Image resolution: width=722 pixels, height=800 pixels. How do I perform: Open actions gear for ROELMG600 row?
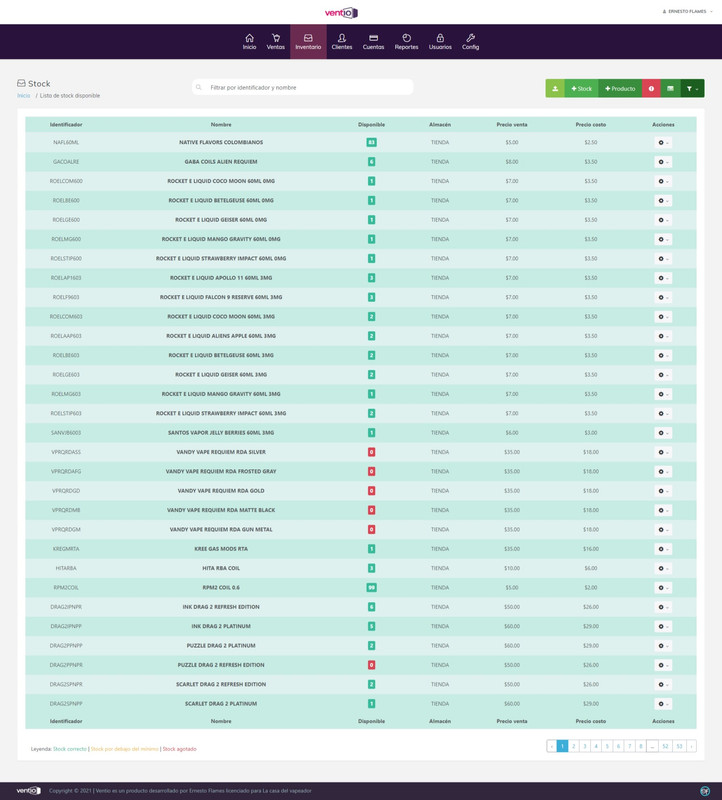coord(663,239)
